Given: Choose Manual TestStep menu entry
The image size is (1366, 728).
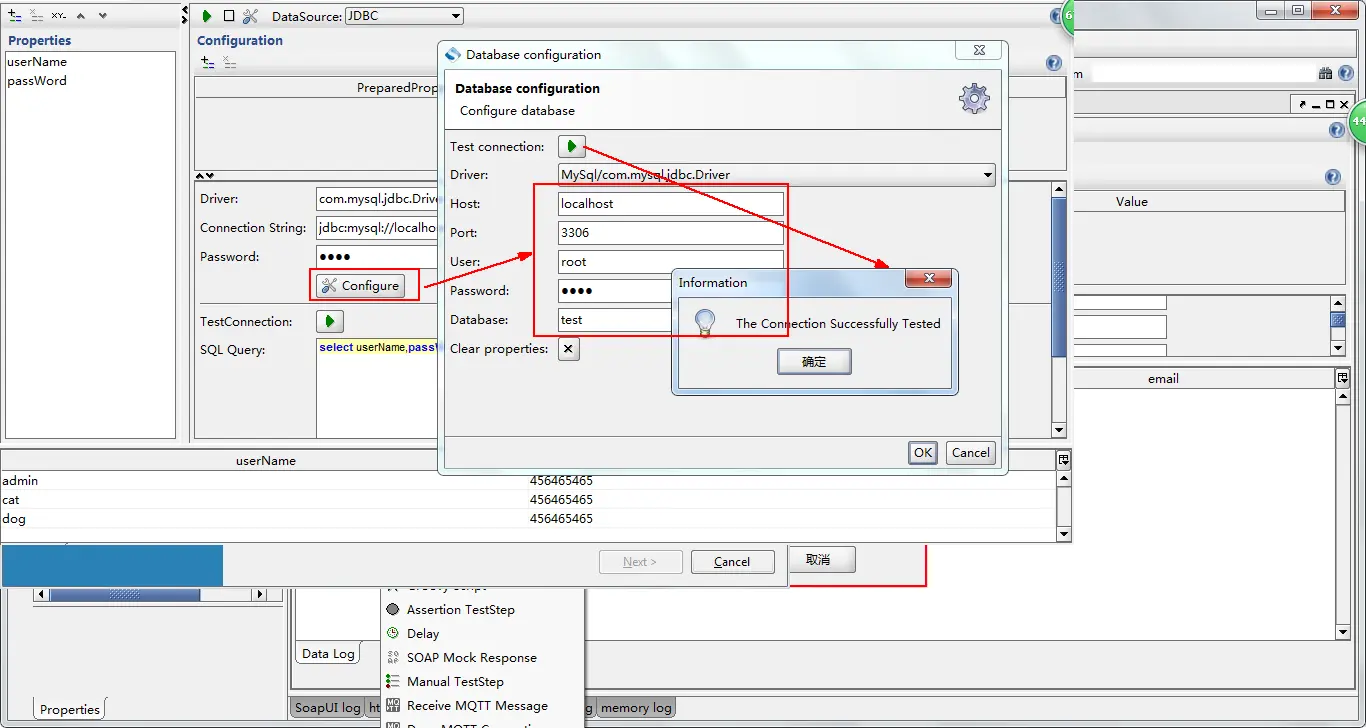Looking at the screenshot, I should pos(455,681).
